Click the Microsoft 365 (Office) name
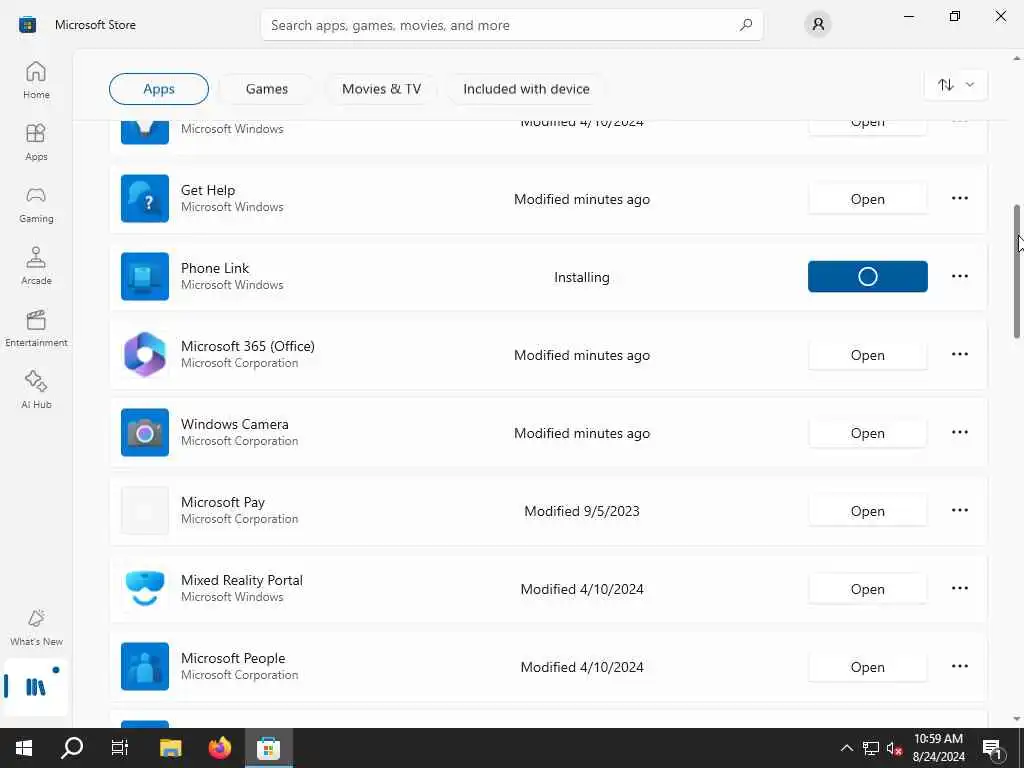The image size is (1024, 768). [248, 346]
